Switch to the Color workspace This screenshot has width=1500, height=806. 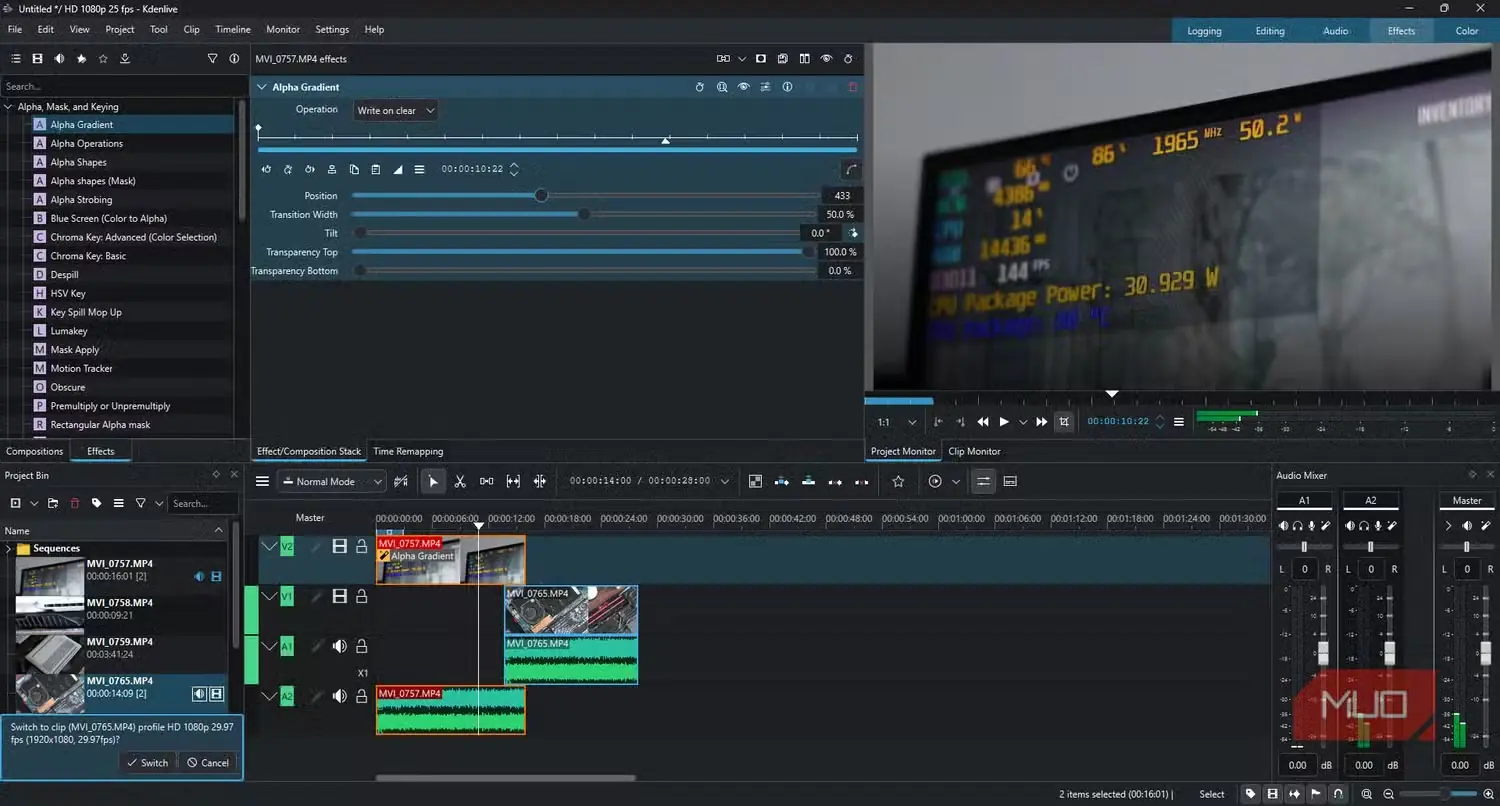click(x=1467, y=31)
